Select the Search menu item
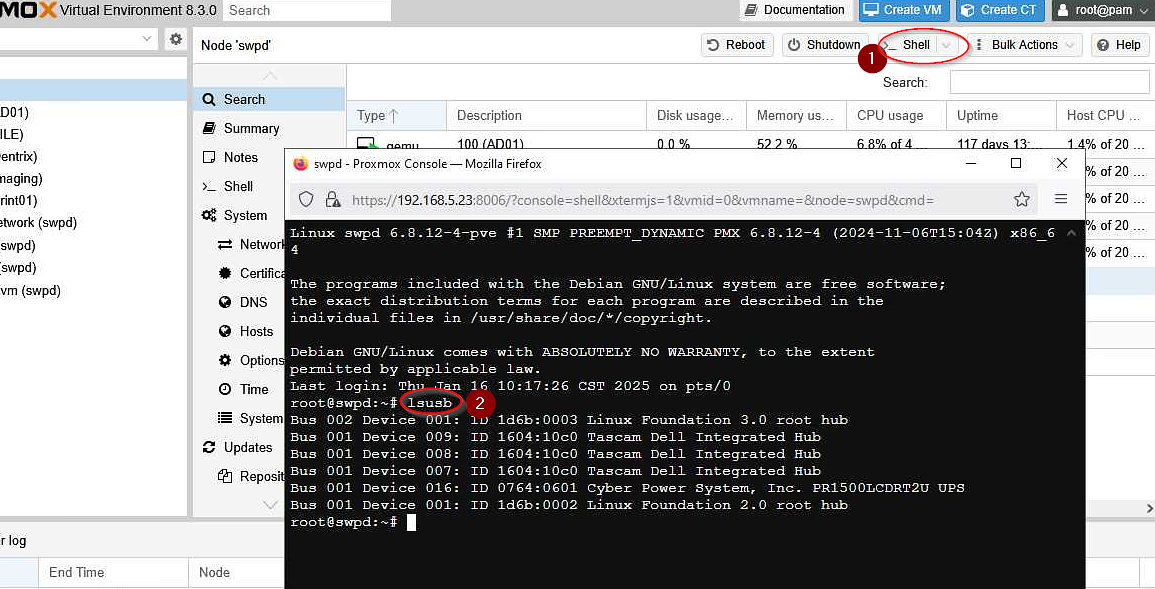Image resolution: width=1155 pixels, height=589 pixels. 269,99
